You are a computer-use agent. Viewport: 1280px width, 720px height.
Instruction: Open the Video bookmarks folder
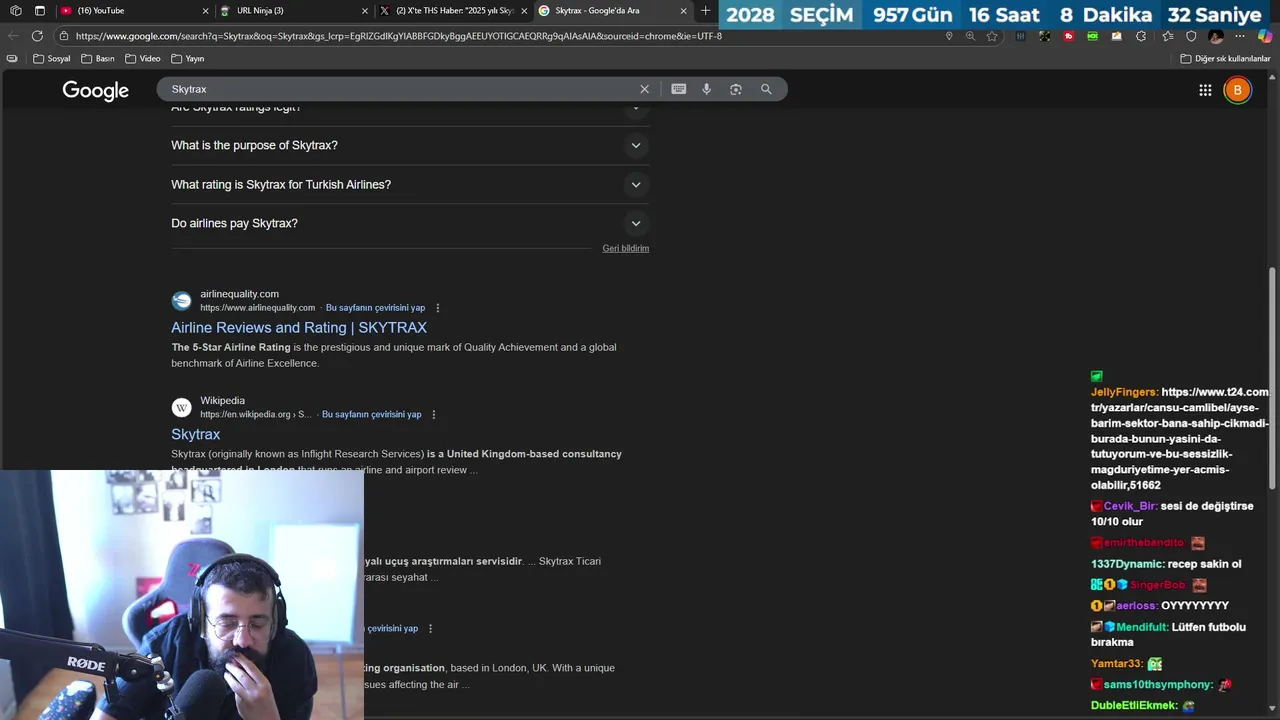143,59
